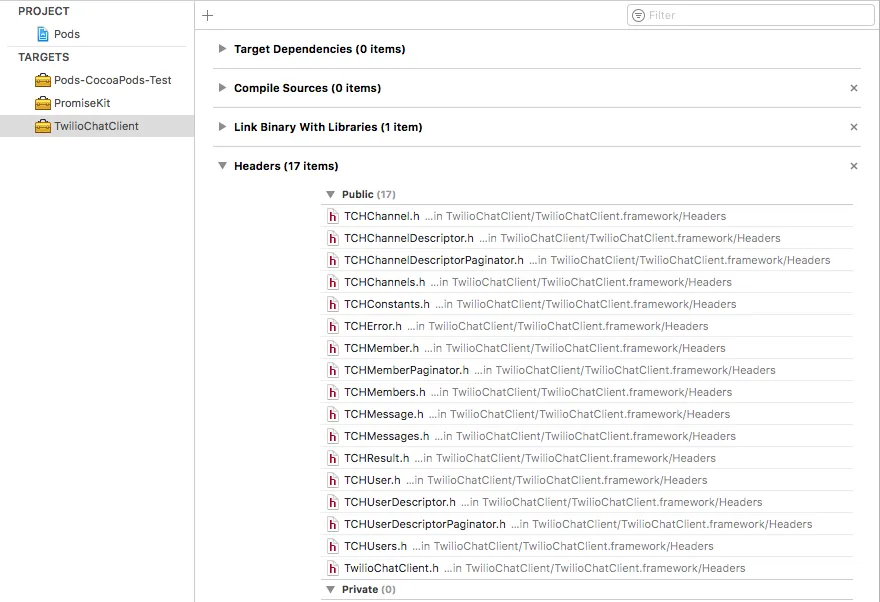Screen dimensions: 880x602
Task: Select the TCHChannelDescriptorPaginator.h file name
Action: pos(434,260)
